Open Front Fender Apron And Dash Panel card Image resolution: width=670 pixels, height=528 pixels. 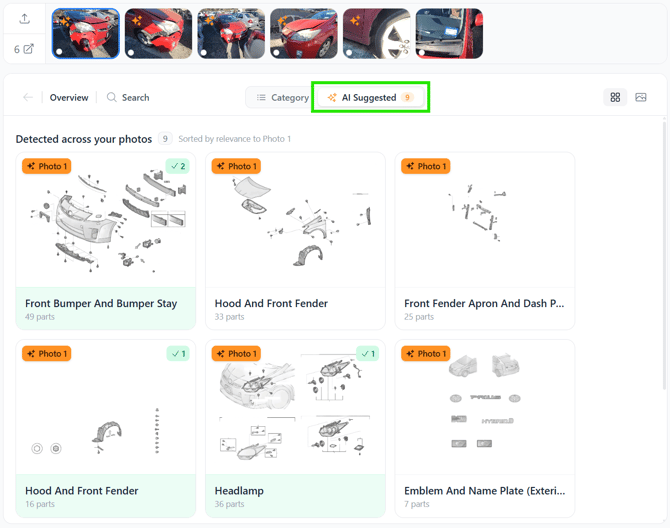point(485,241)
